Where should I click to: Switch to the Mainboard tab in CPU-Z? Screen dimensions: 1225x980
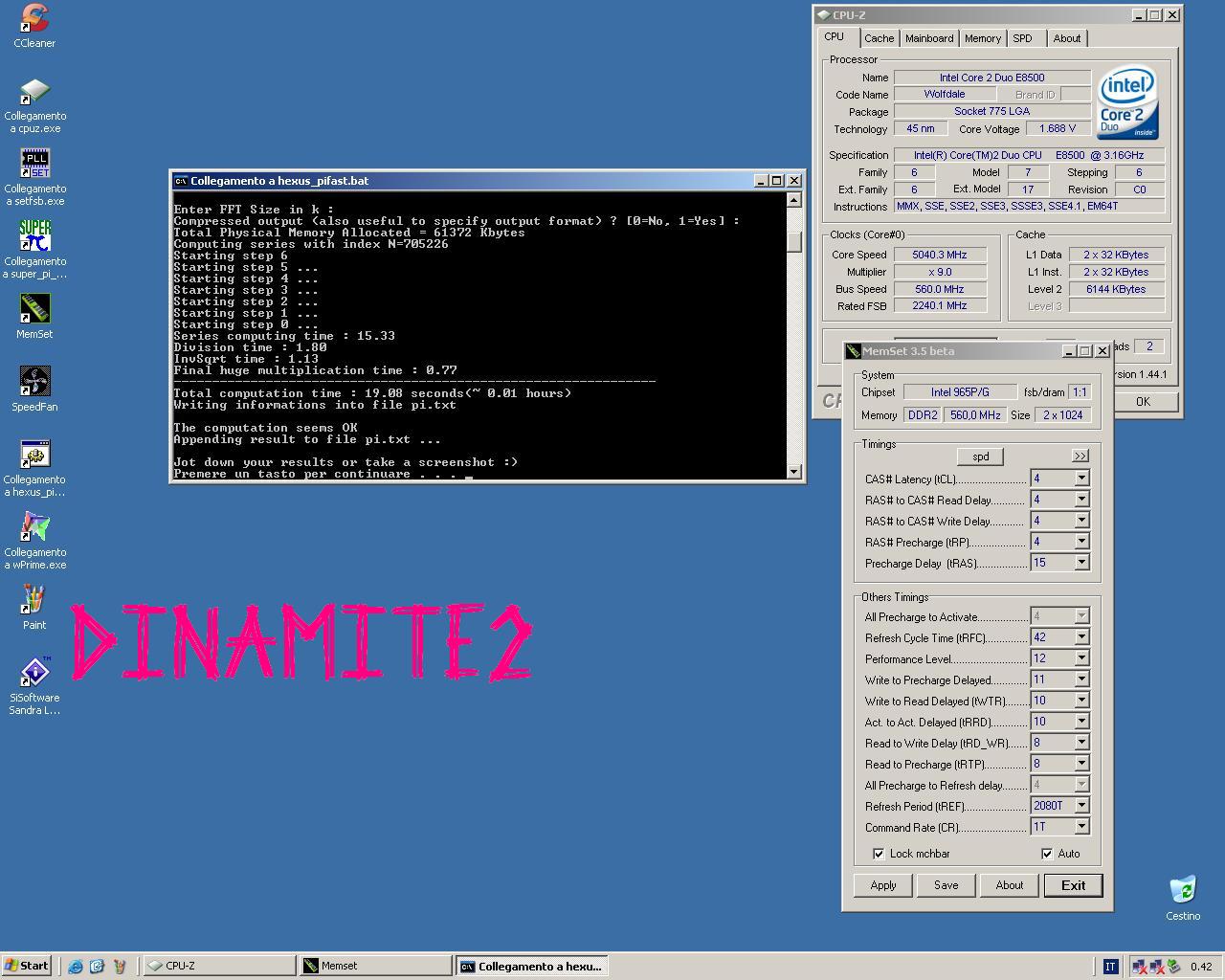(929, 38)
